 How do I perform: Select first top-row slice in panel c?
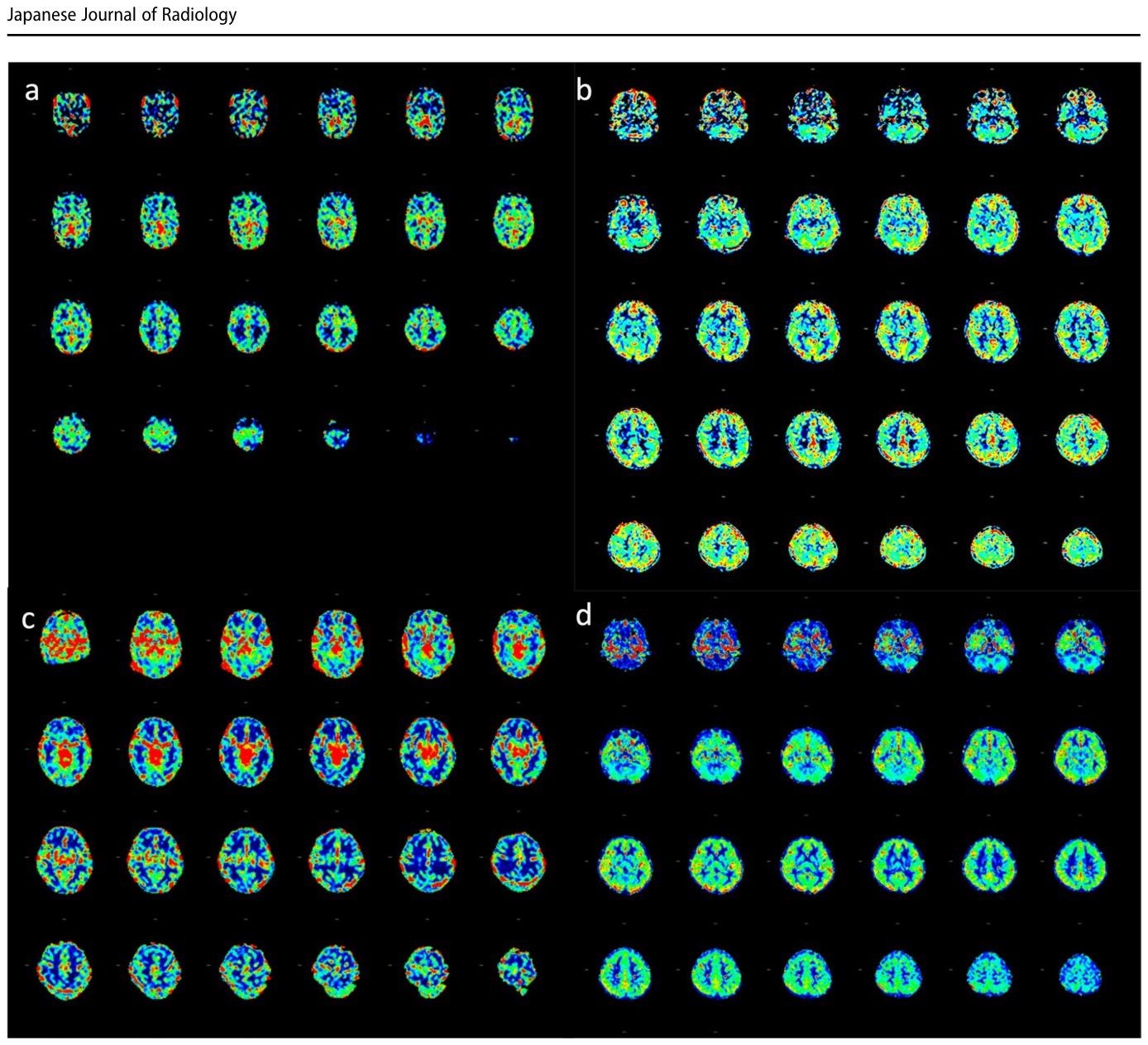click(x=65, y=637)
